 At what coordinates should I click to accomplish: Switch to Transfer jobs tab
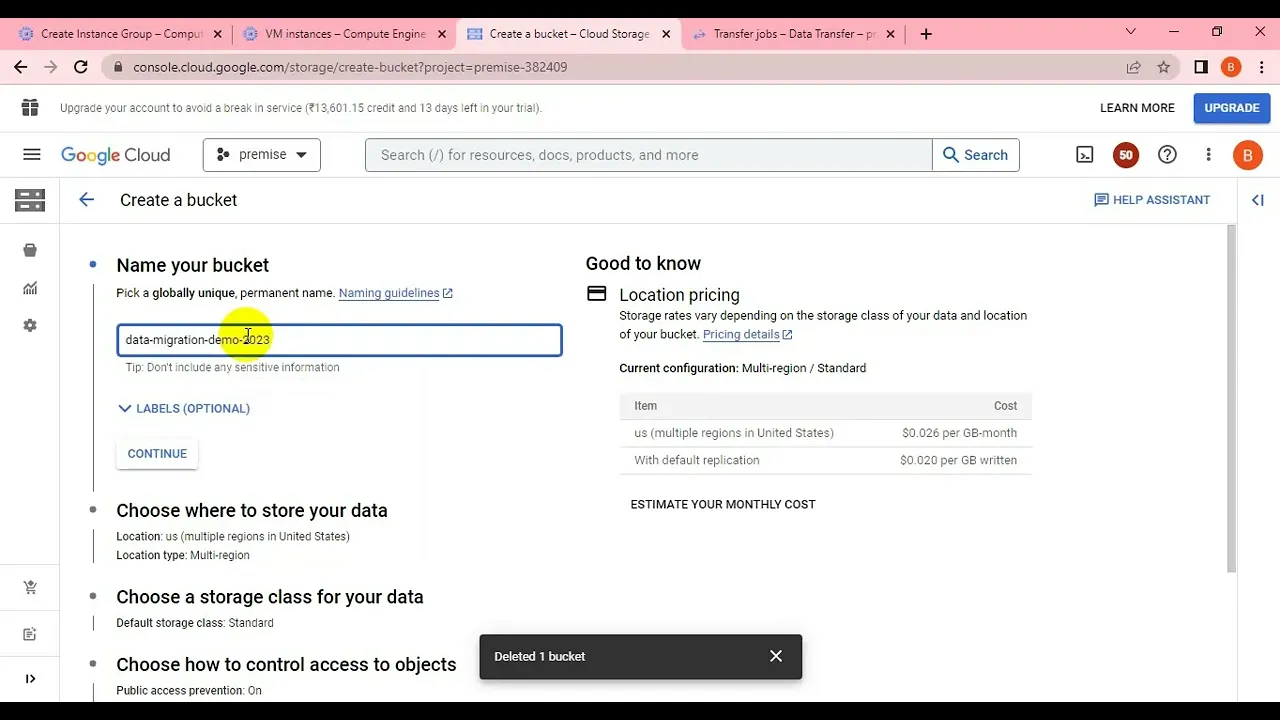794,34
